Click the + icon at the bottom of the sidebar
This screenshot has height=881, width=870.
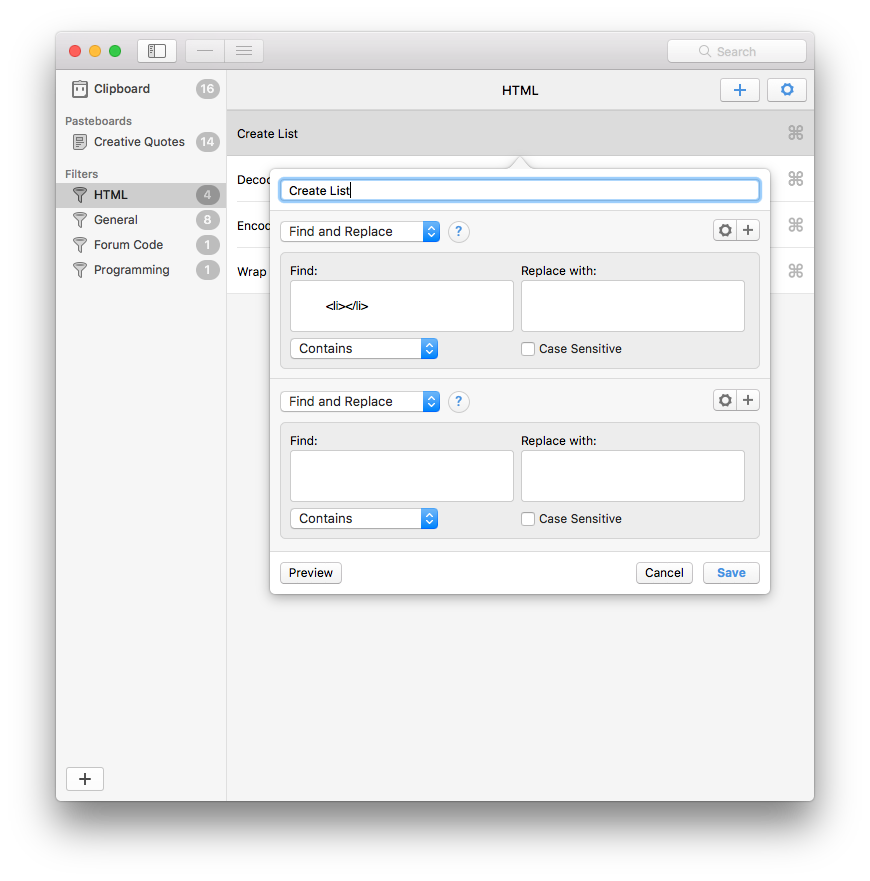(x=84, y=778)
